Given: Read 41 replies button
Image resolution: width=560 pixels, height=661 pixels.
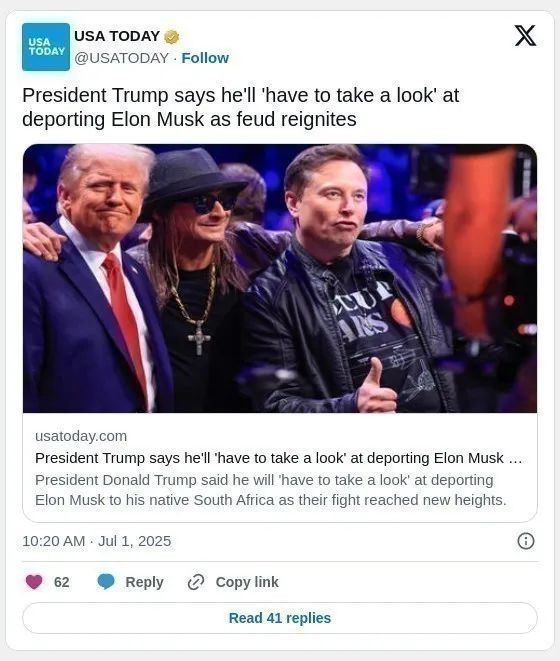Looking at the screenshot, I should [x=280, y=618].
